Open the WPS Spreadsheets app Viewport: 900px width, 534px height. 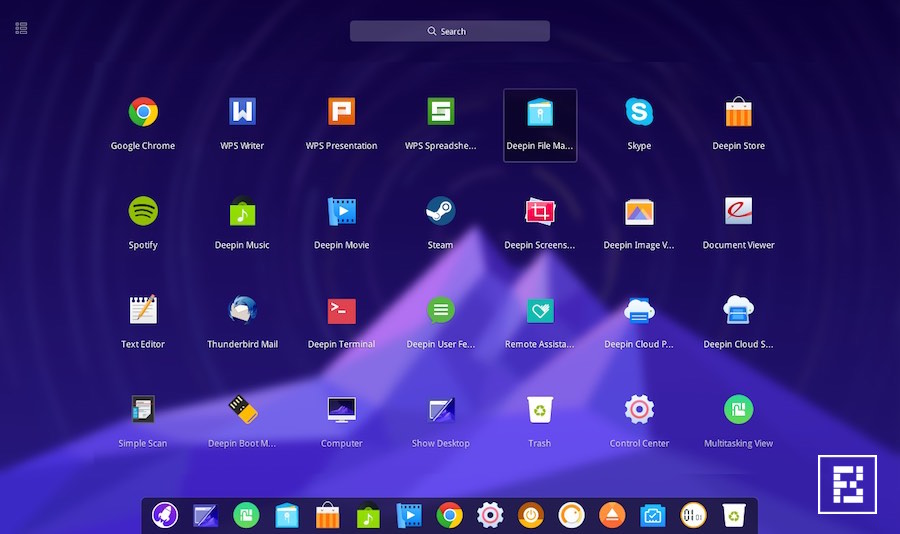441,111
